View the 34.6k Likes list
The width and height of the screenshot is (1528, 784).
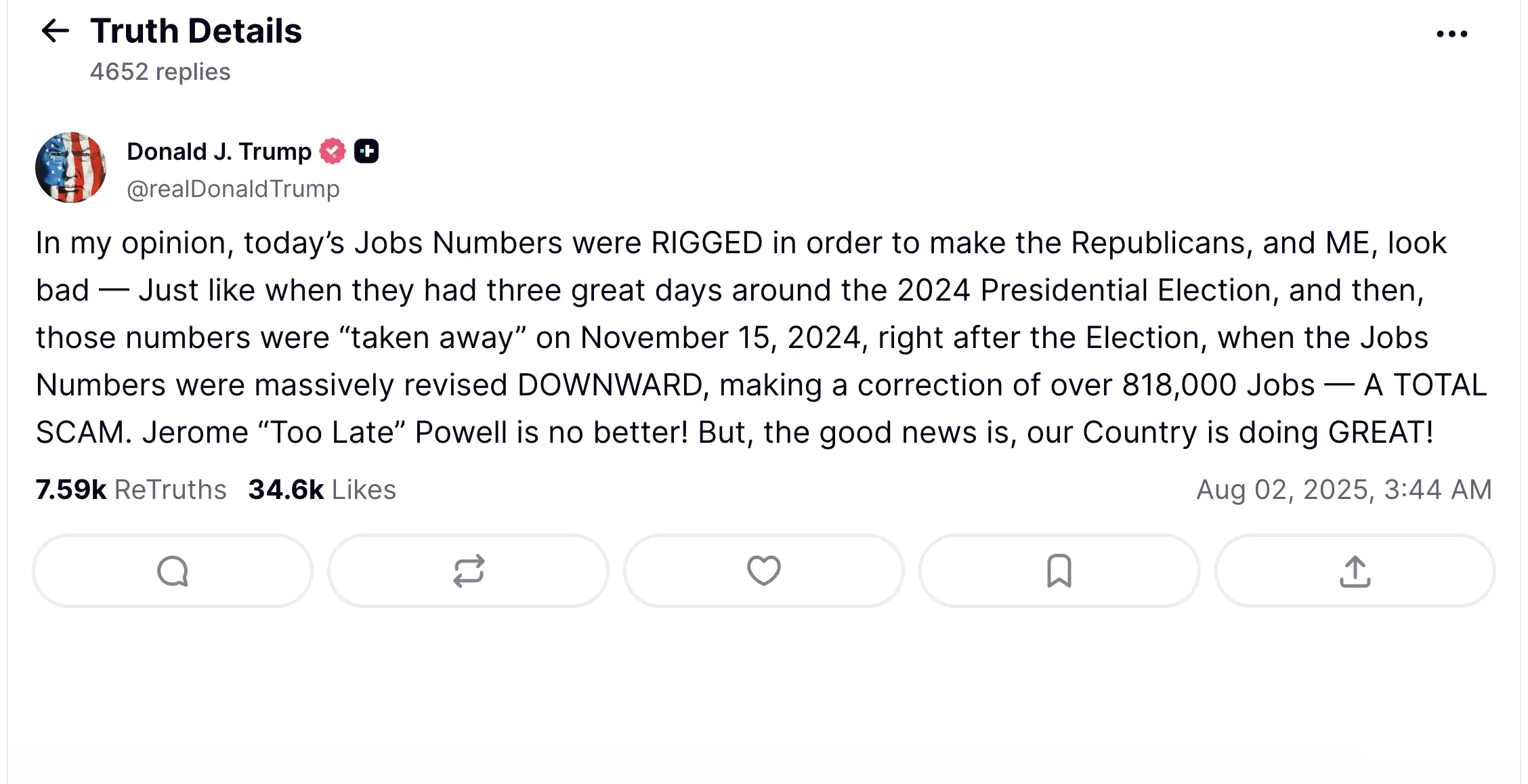[x=322, y=489]
